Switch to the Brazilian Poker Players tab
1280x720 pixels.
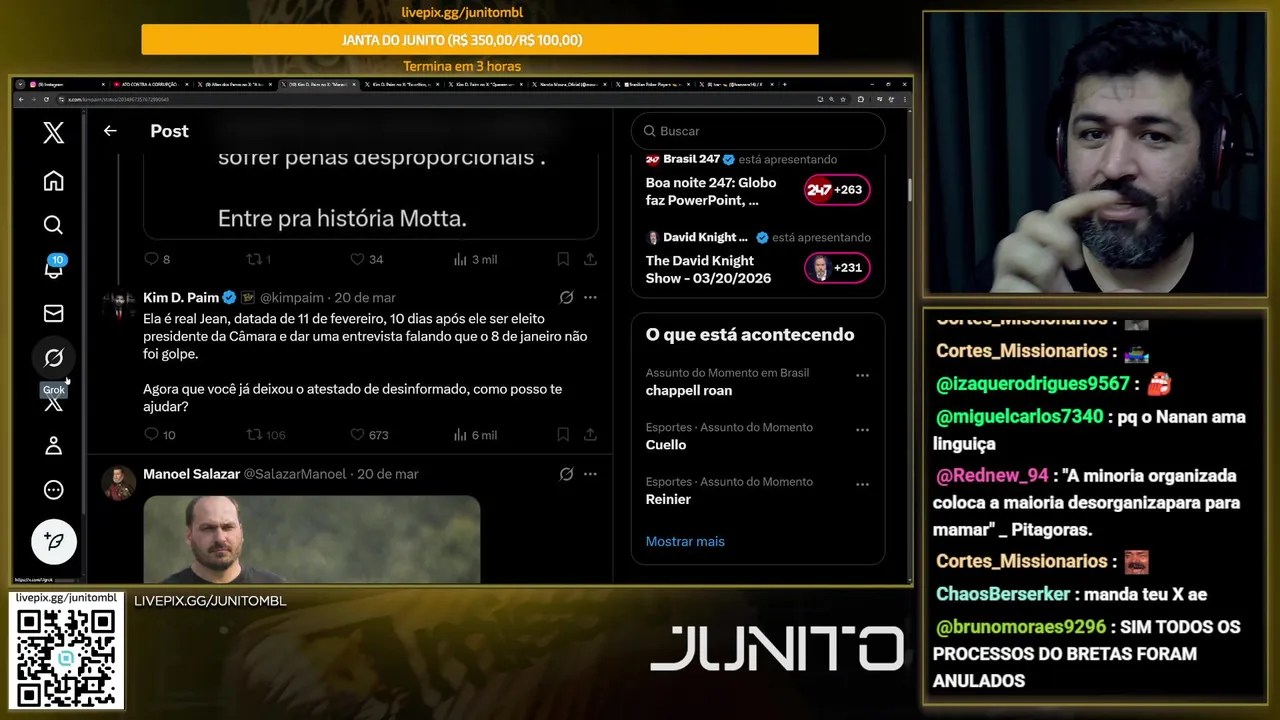tap(655, 84)
